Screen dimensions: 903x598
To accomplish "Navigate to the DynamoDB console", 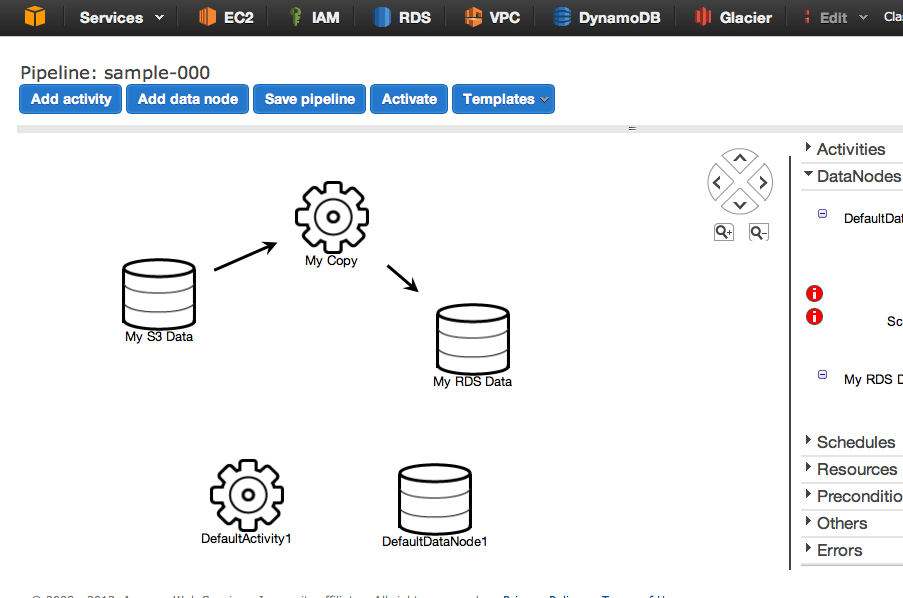I will click(607, 17).
